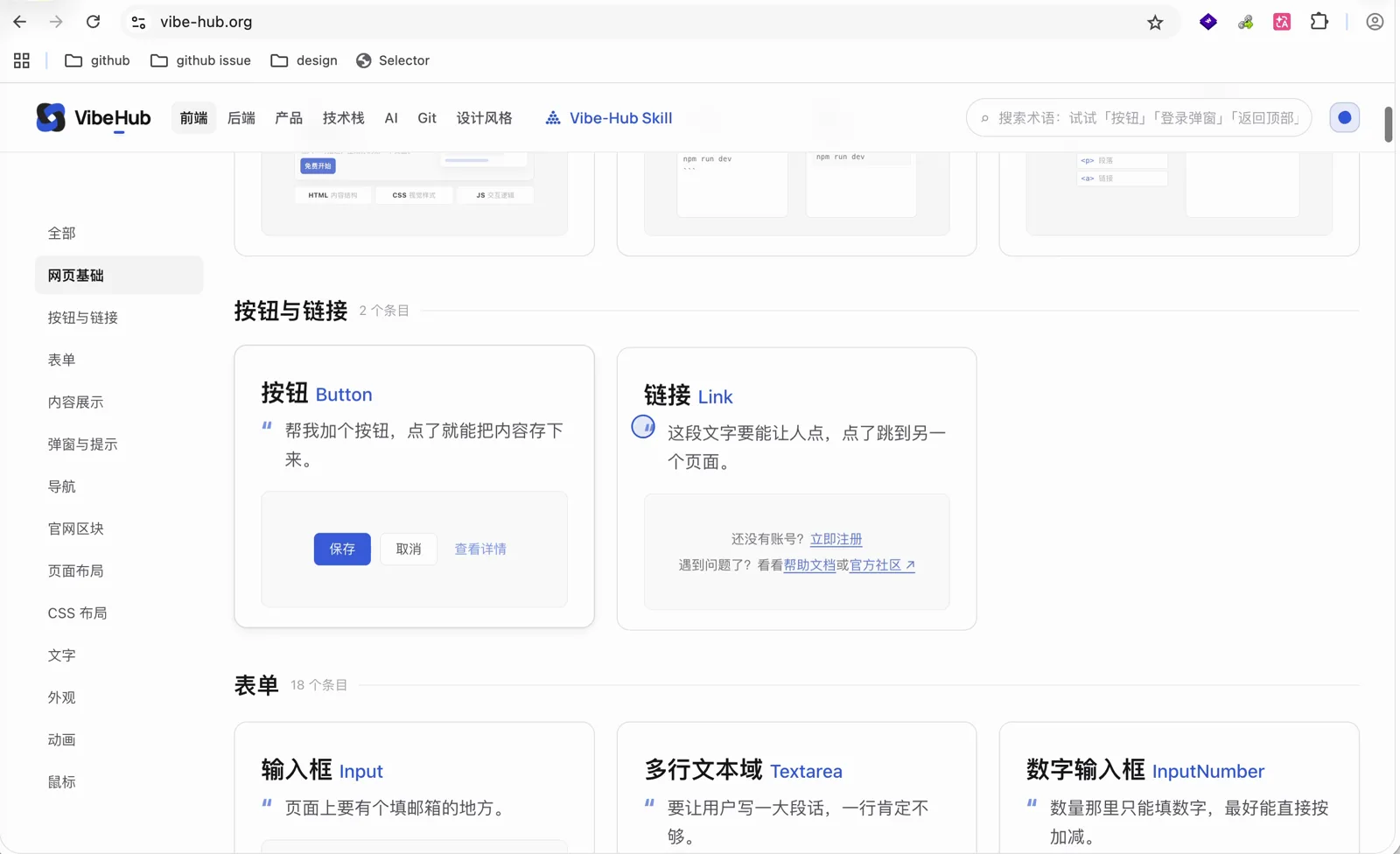Click the circled quote icon on Link card
Viewport: 1400px width, 854px height.
(643, 427)
